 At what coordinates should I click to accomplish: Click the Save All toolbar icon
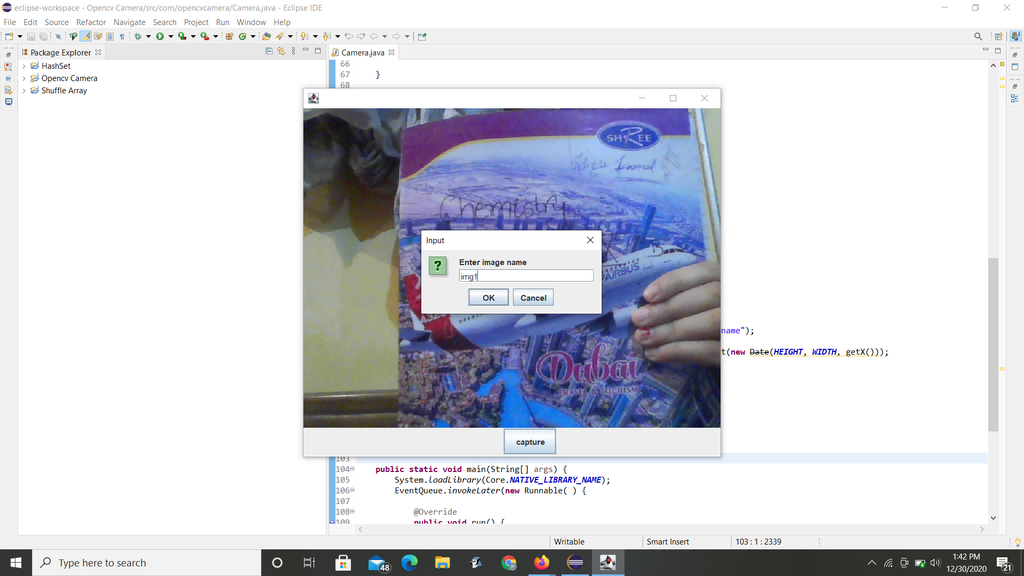click(x=43, y=37)
